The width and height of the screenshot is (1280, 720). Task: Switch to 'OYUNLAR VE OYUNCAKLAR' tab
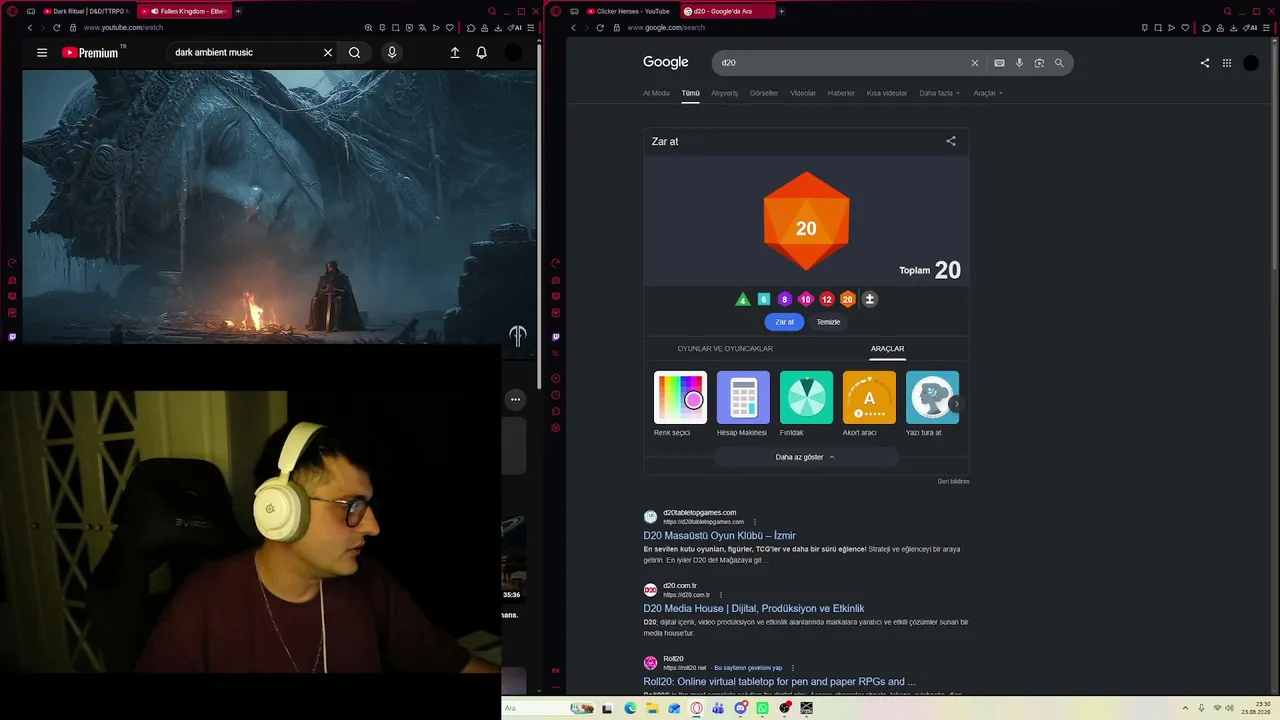click(725, 349)
